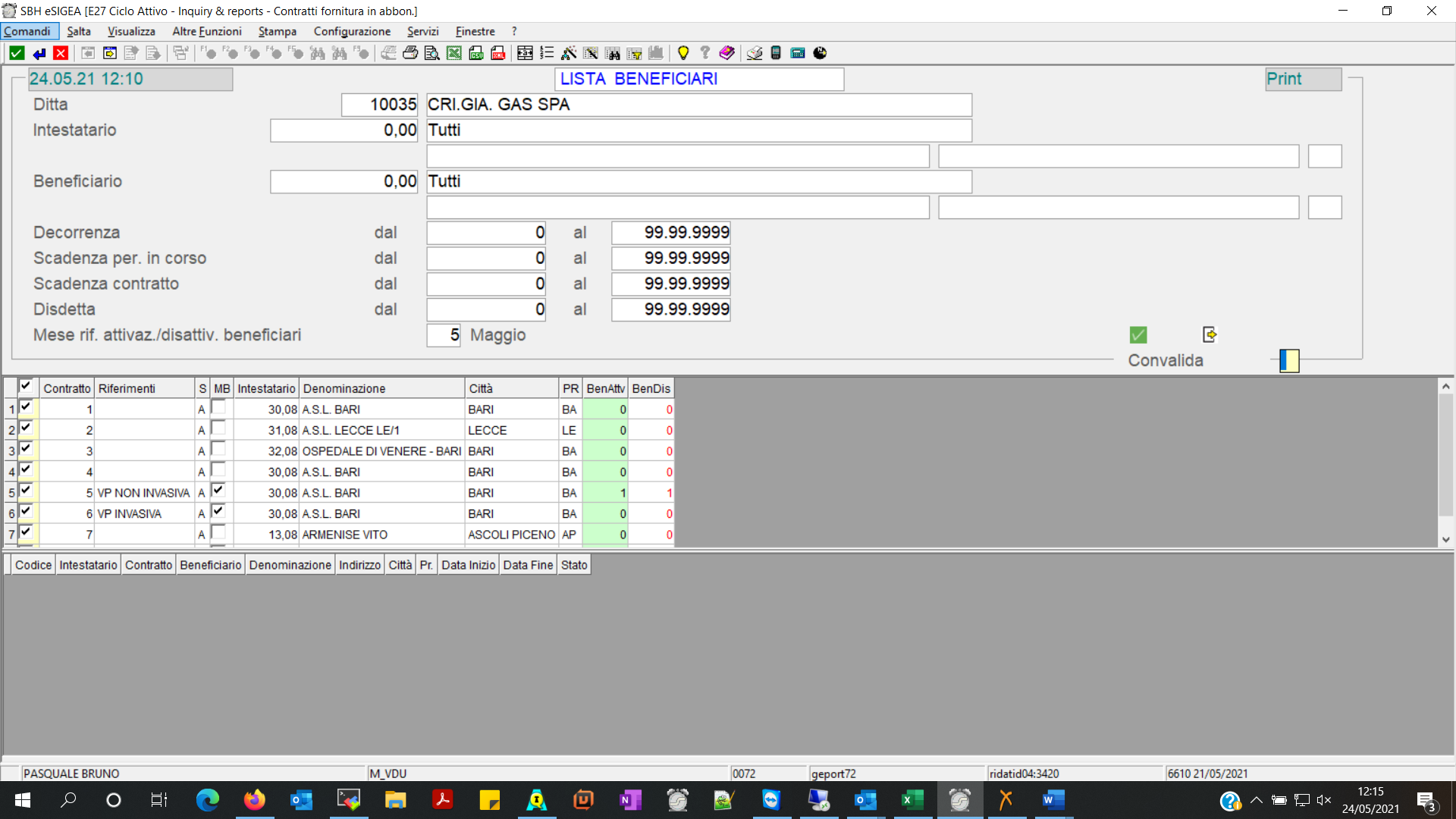The width and height of the screenshot is (1456, 819).
Task: Click the Print button
Action: click(x=1302, y=79)
